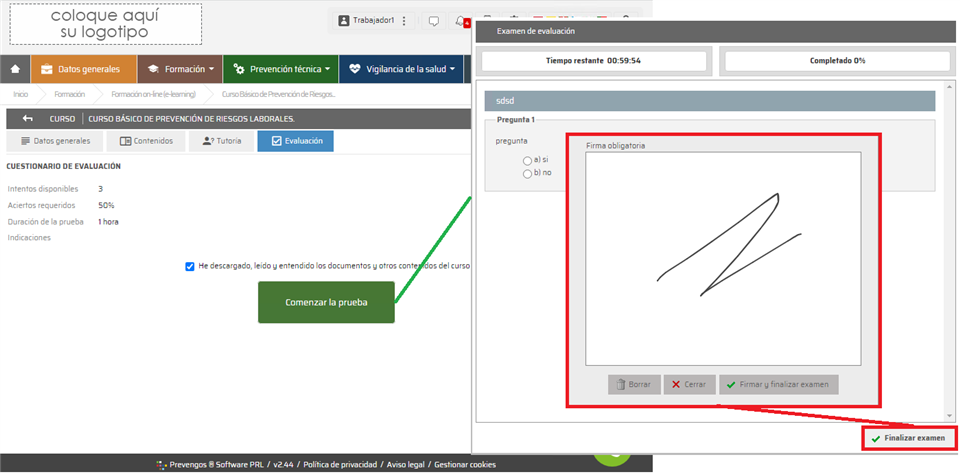The image size is (960, 474).
Task: Select answer option a) si
Action: pos(527,160)
